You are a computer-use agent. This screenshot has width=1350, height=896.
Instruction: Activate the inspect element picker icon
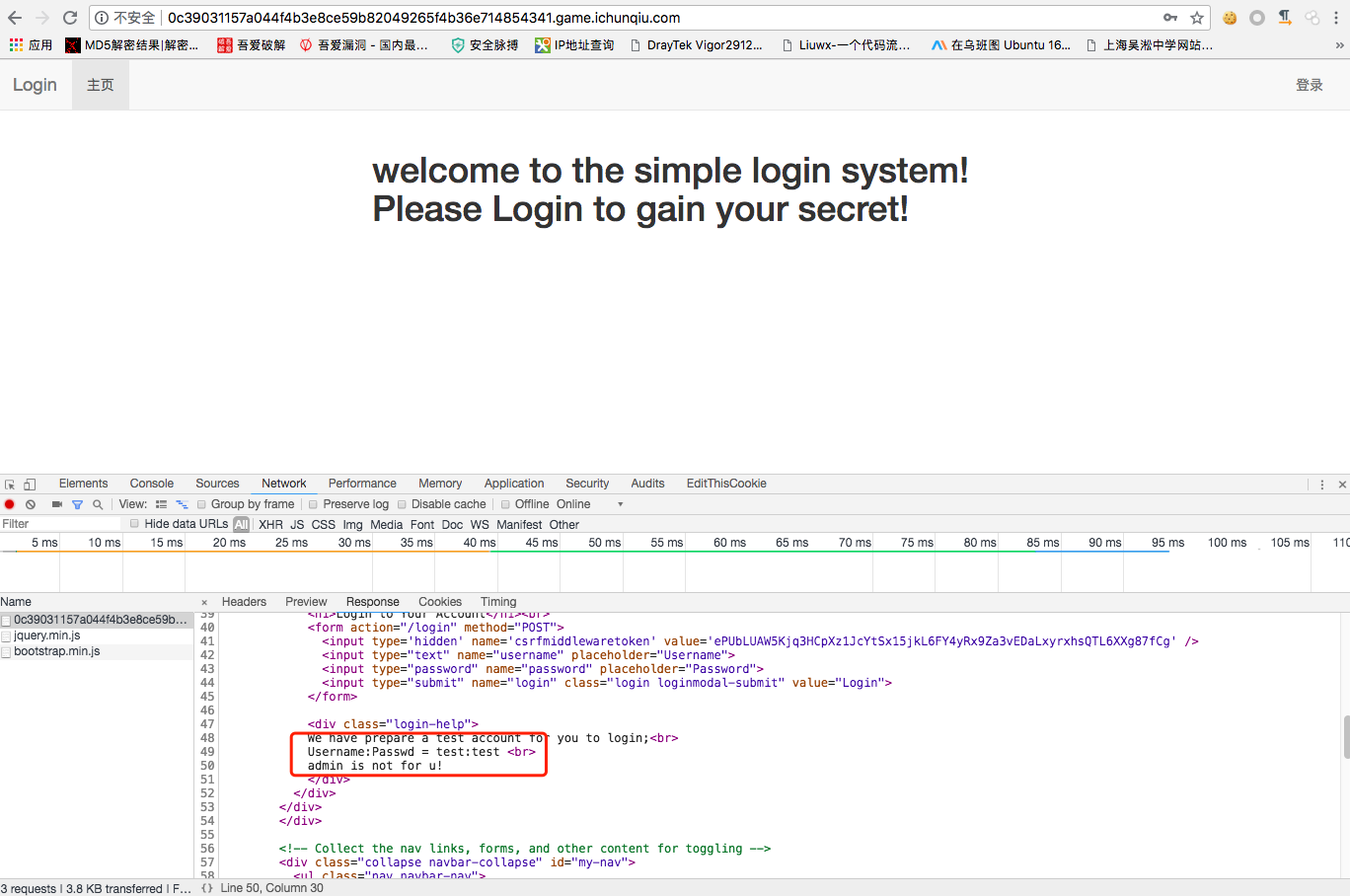[x=10, y=485]
